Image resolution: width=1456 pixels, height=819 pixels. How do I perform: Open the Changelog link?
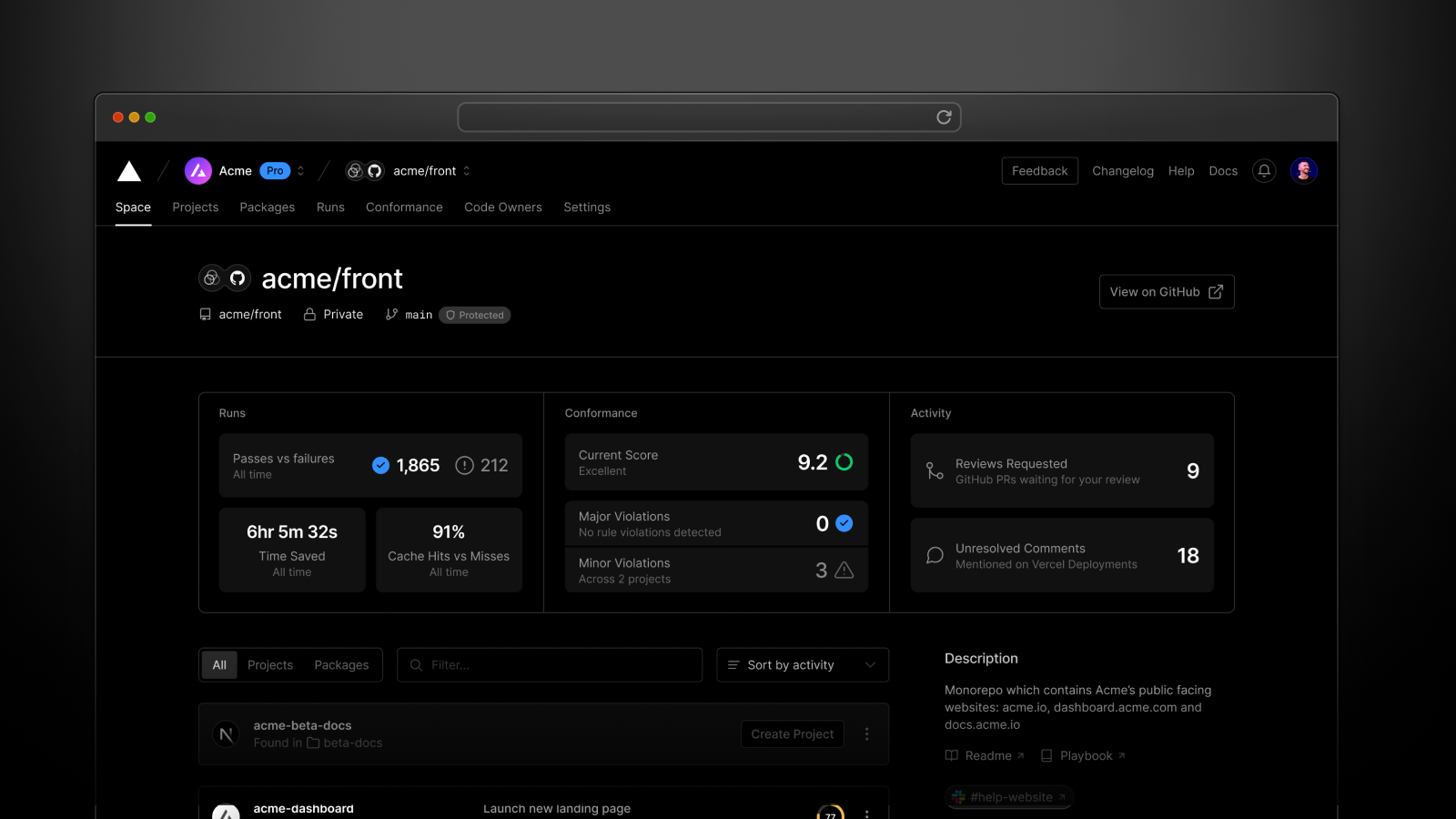tap(1123, 171)
